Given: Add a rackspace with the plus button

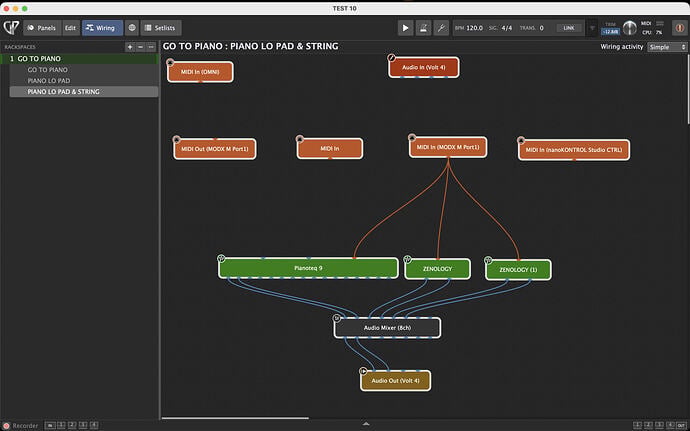Looking at the screenshot, I should point(130,47).
